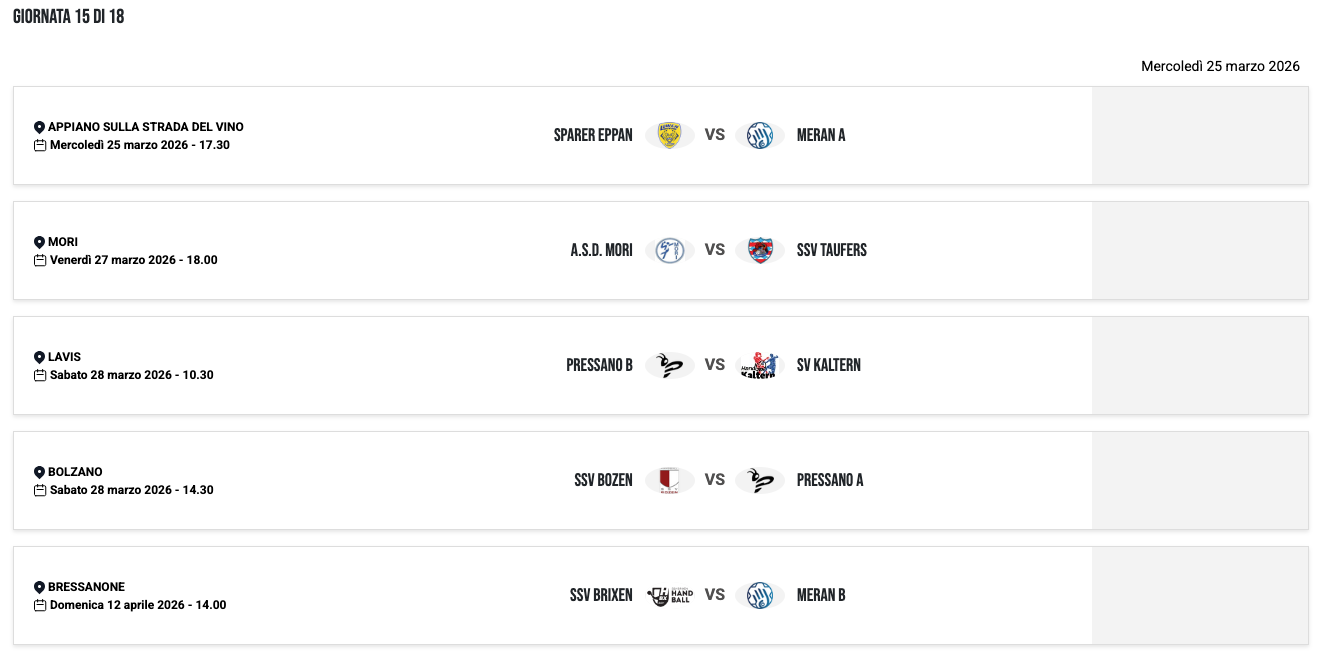1339x663 pixels.
Task: Select the SSV Taufers team crest
Action: 759,250
